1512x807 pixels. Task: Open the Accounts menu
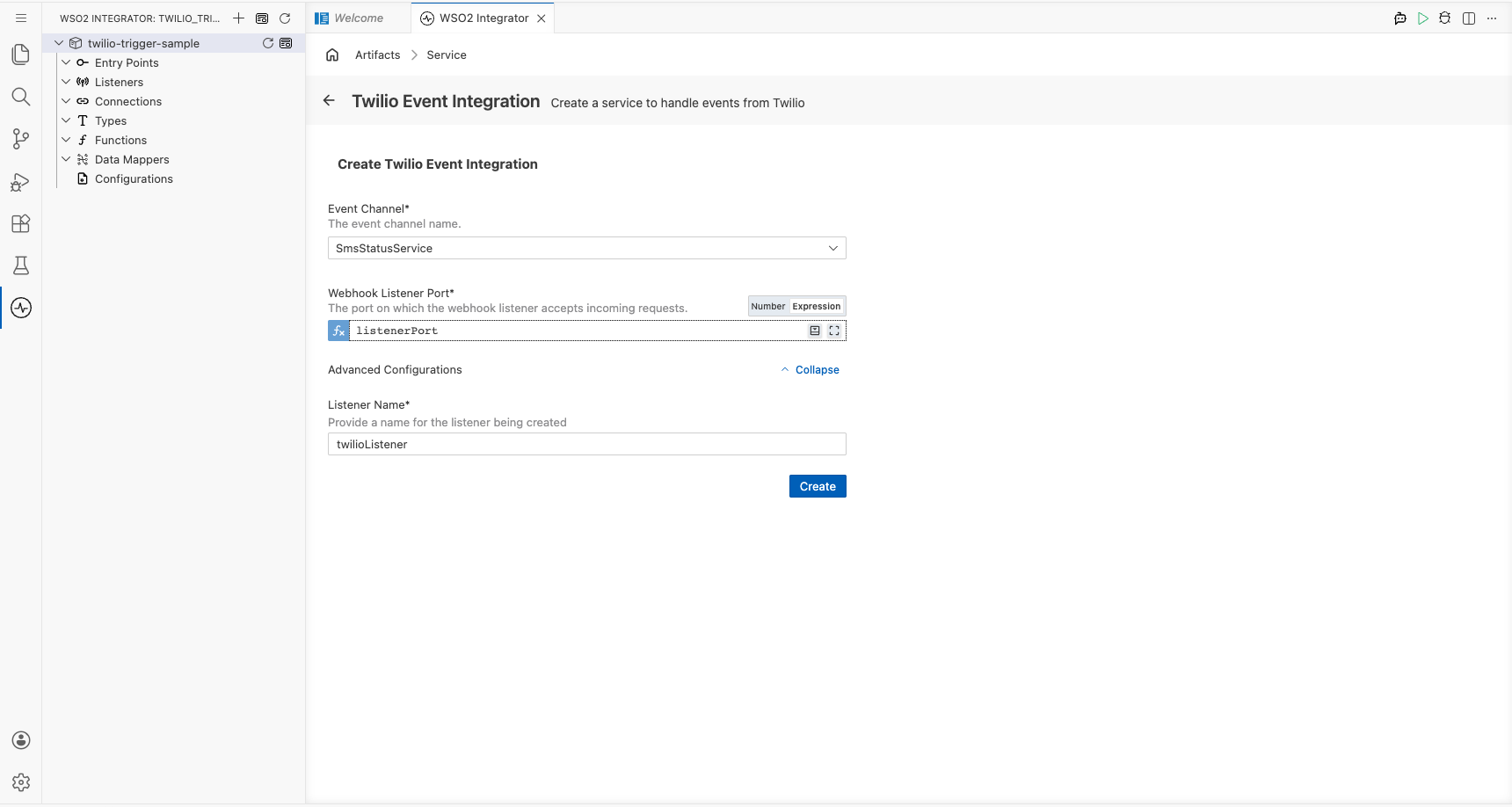21,740
